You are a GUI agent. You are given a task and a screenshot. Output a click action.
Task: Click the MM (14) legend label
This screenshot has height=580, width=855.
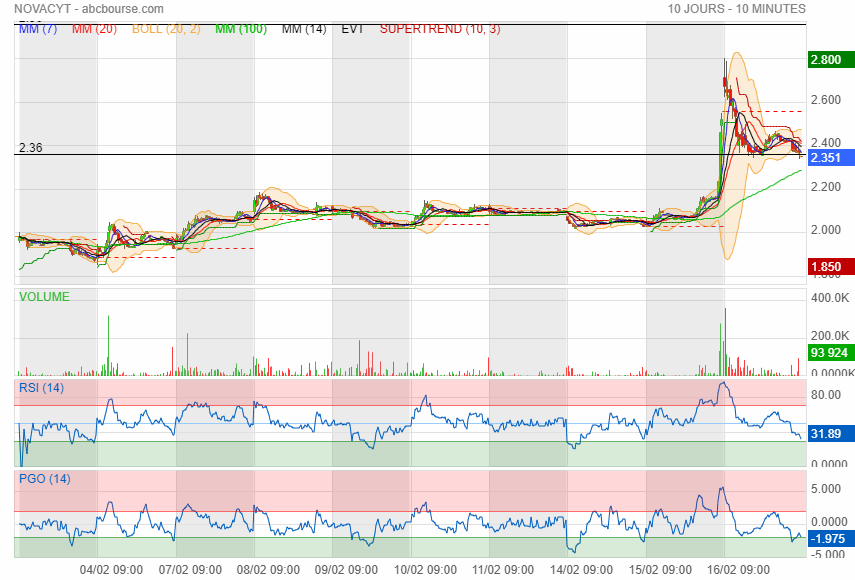click(304, 29)
